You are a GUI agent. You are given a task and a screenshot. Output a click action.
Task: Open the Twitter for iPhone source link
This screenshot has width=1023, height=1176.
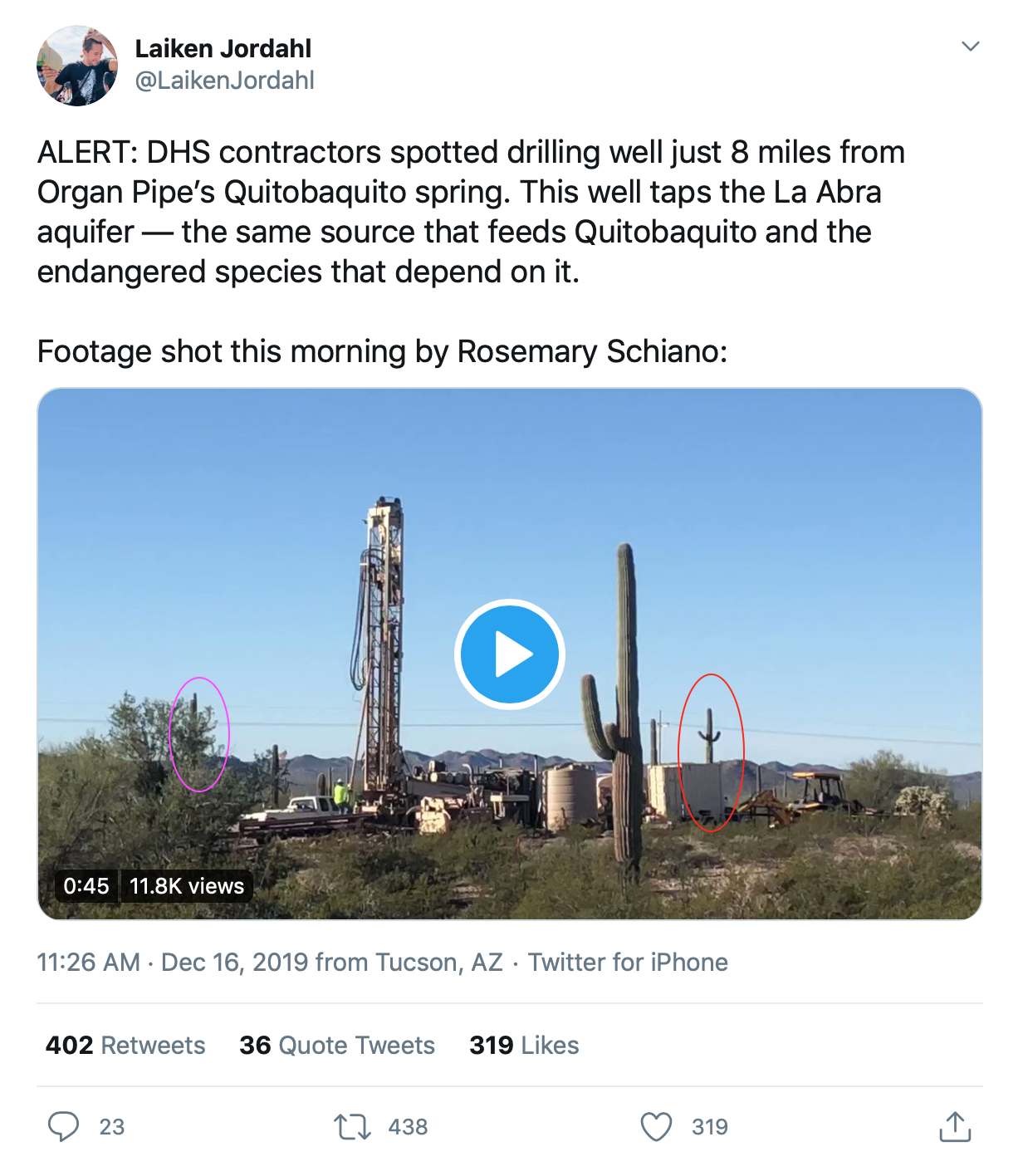(628, 962)
